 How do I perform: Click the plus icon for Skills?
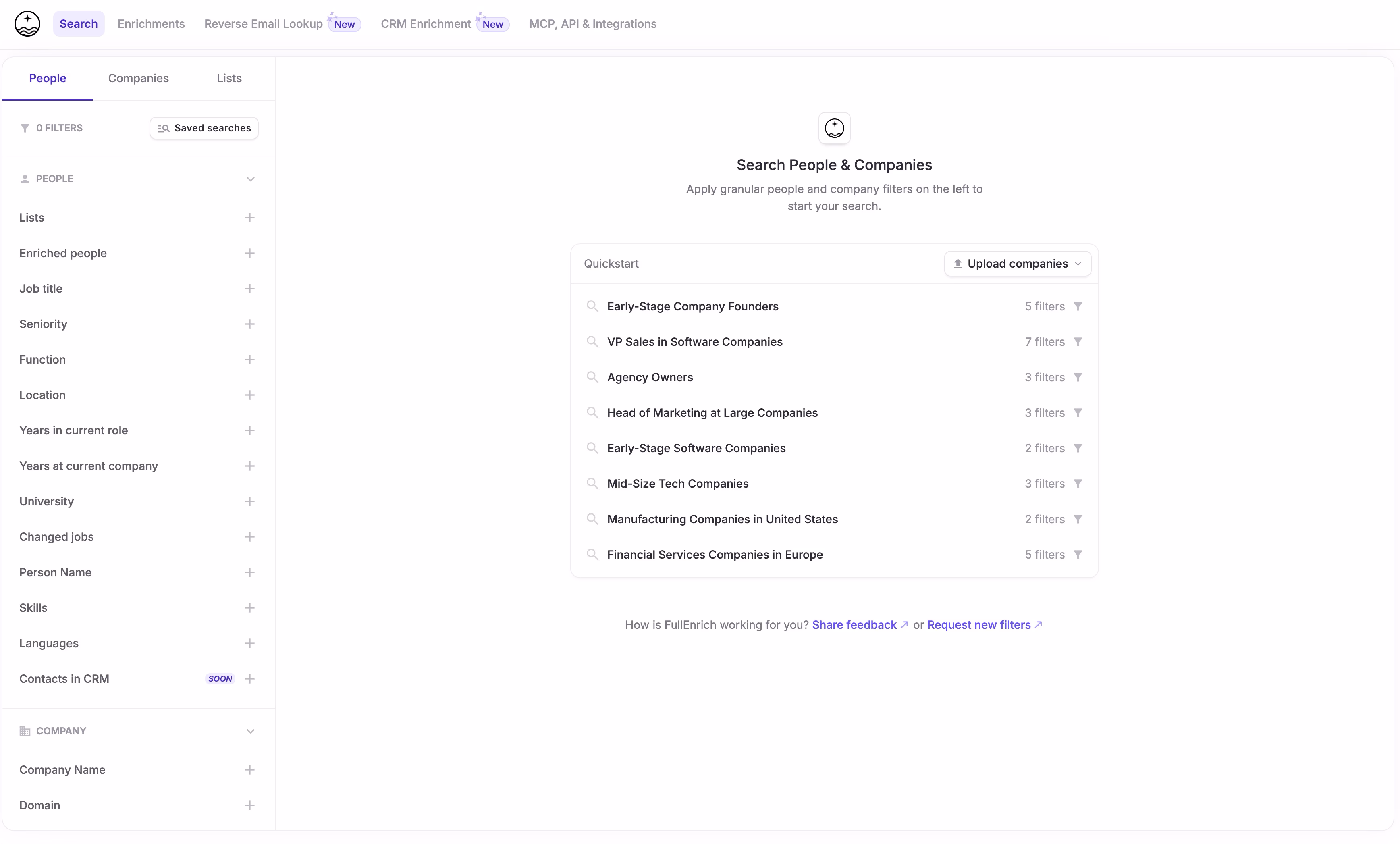[249, 607]
